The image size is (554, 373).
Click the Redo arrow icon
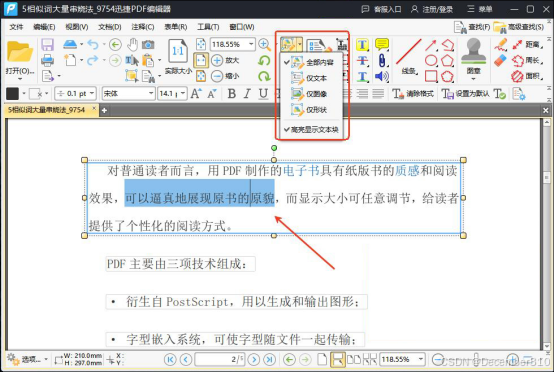click(x=93, y=60)
